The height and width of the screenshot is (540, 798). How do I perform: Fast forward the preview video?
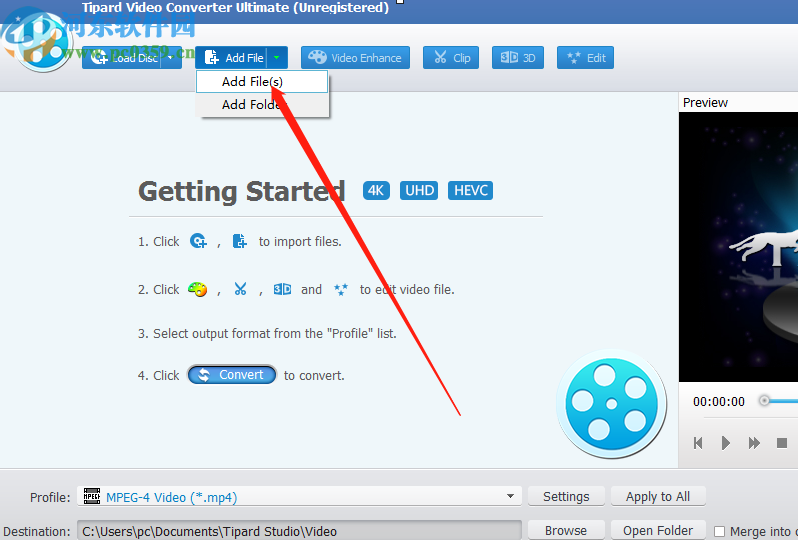pos(754,443)
